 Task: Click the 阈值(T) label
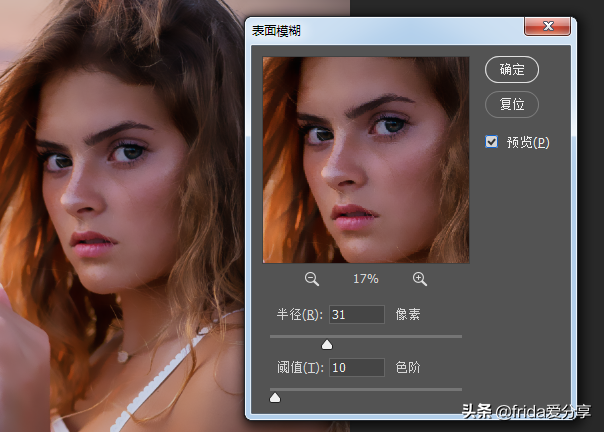298,368
